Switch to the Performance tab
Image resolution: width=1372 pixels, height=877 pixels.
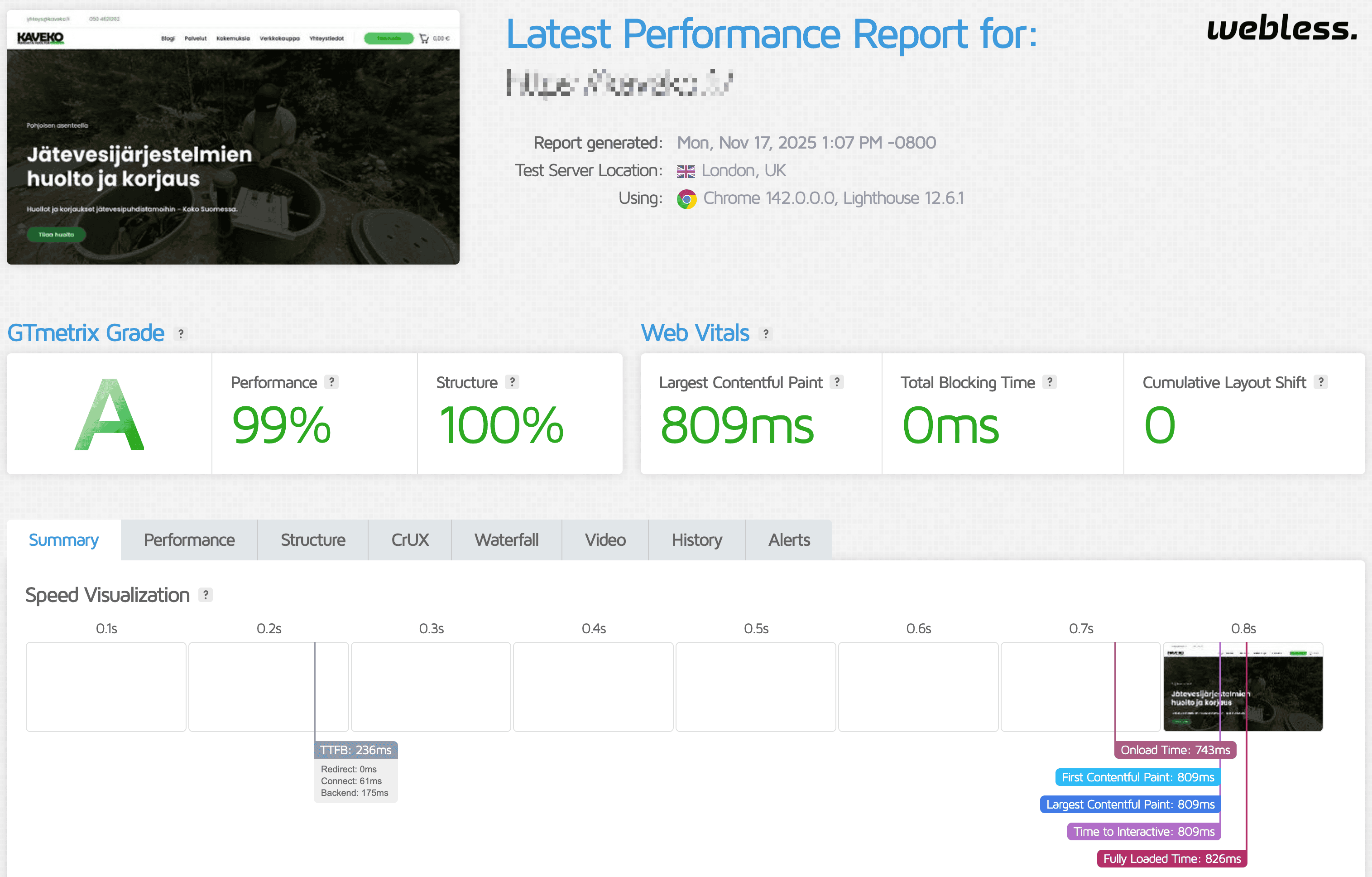(x=188, y=540)
